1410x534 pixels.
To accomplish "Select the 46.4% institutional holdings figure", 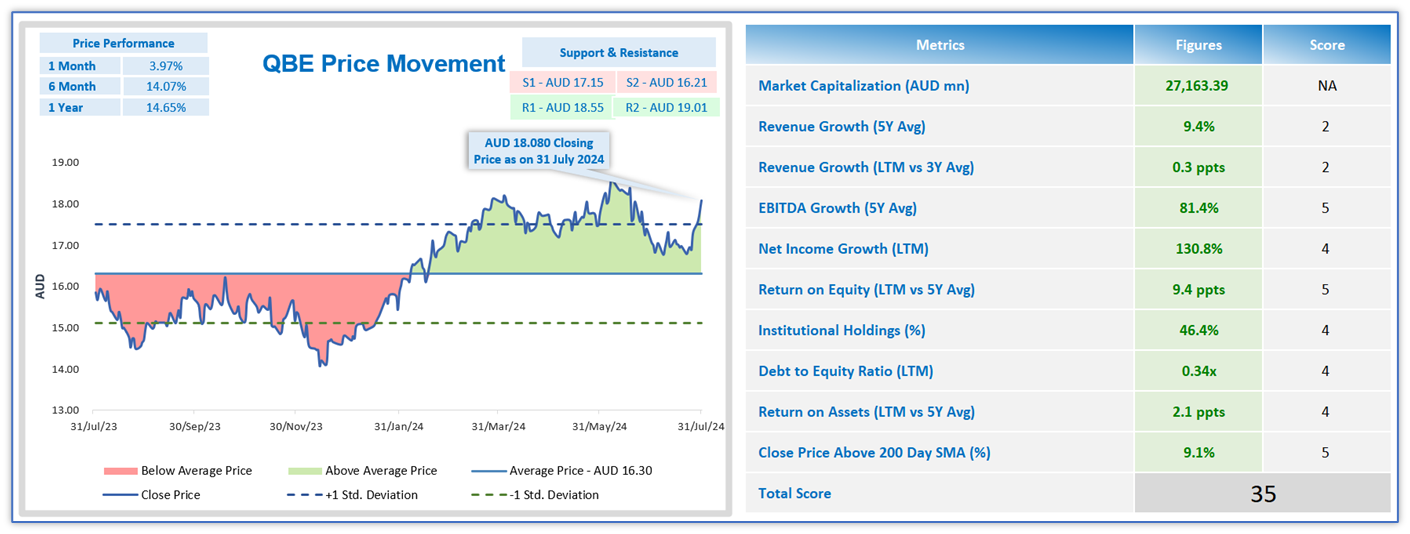I will (1198, 330).
